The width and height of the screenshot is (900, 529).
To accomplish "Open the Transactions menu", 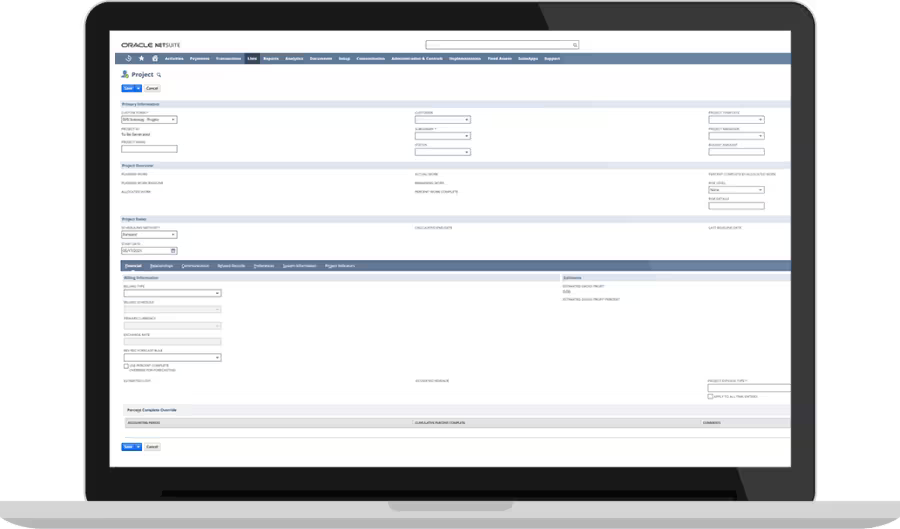I will click(x=229, y=59).
